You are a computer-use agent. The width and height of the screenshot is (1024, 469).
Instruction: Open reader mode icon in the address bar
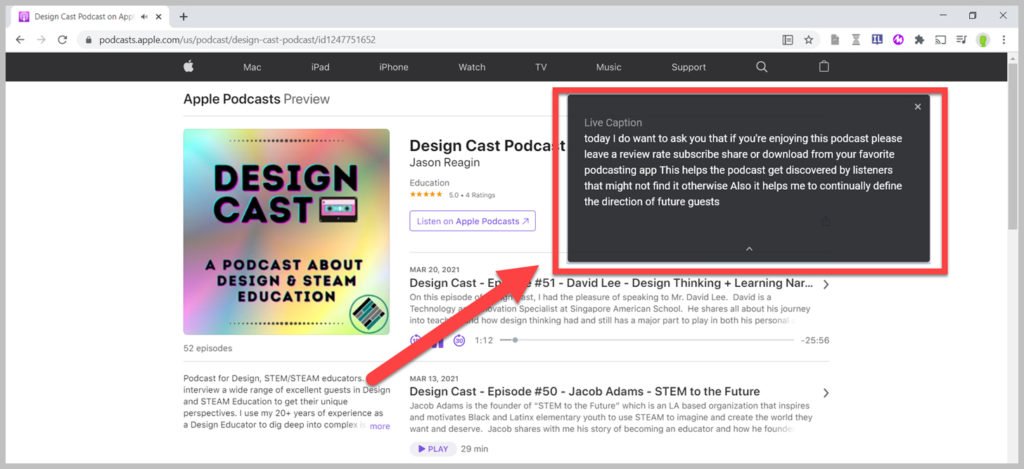pos(788,40)
